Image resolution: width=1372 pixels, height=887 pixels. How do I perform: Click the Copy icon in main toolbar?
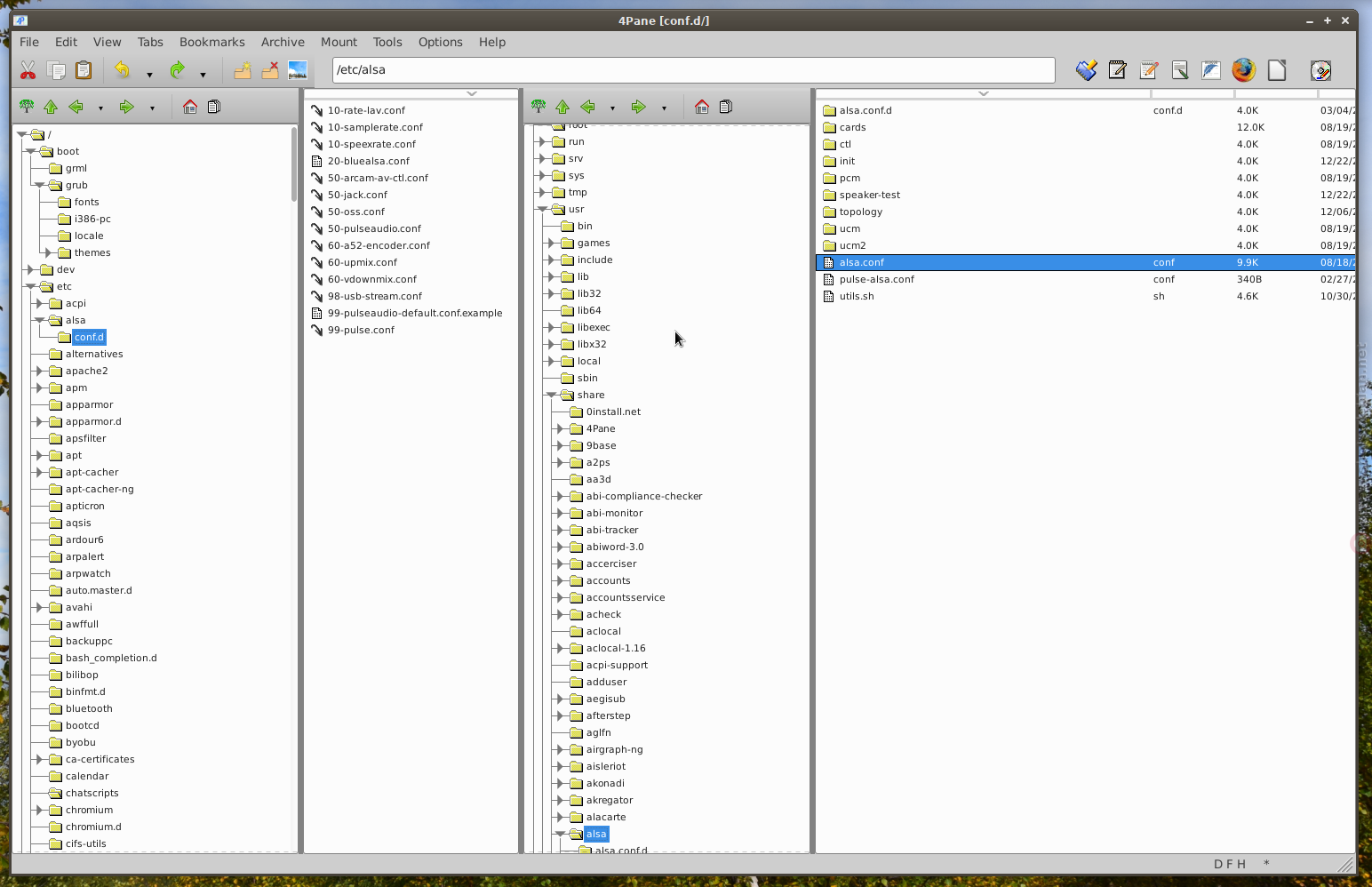[56, 70]
